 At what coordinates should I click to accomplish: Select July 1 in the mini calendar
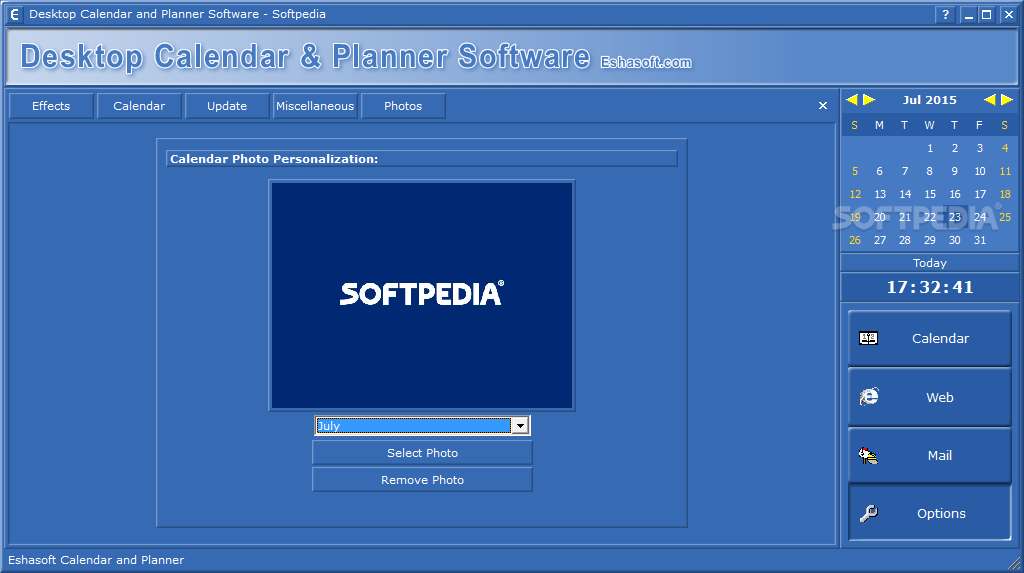(x=930, y=148)
